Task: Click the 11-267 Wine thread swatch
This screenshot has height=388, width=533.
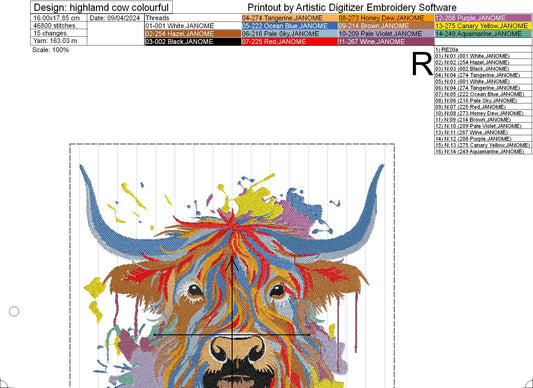Action: tap(386, 41)
